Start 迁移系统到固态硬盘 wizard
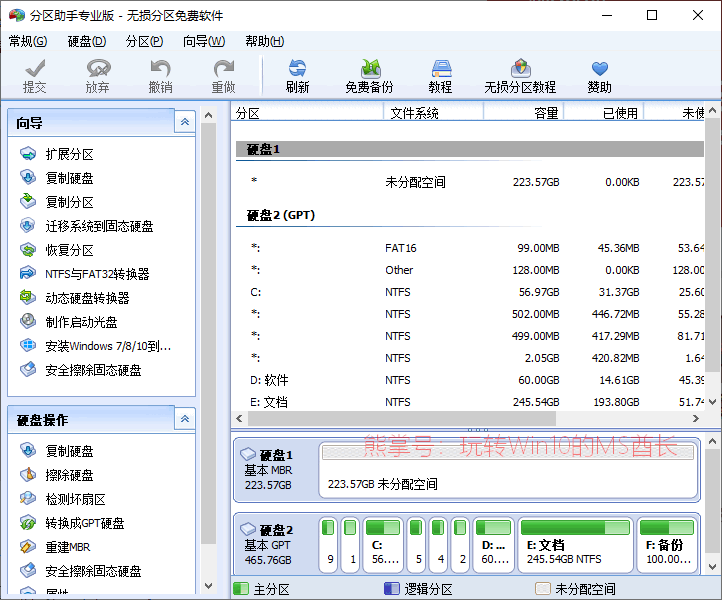This screenshot has width=722, height=600. click(x=99, y=226)
